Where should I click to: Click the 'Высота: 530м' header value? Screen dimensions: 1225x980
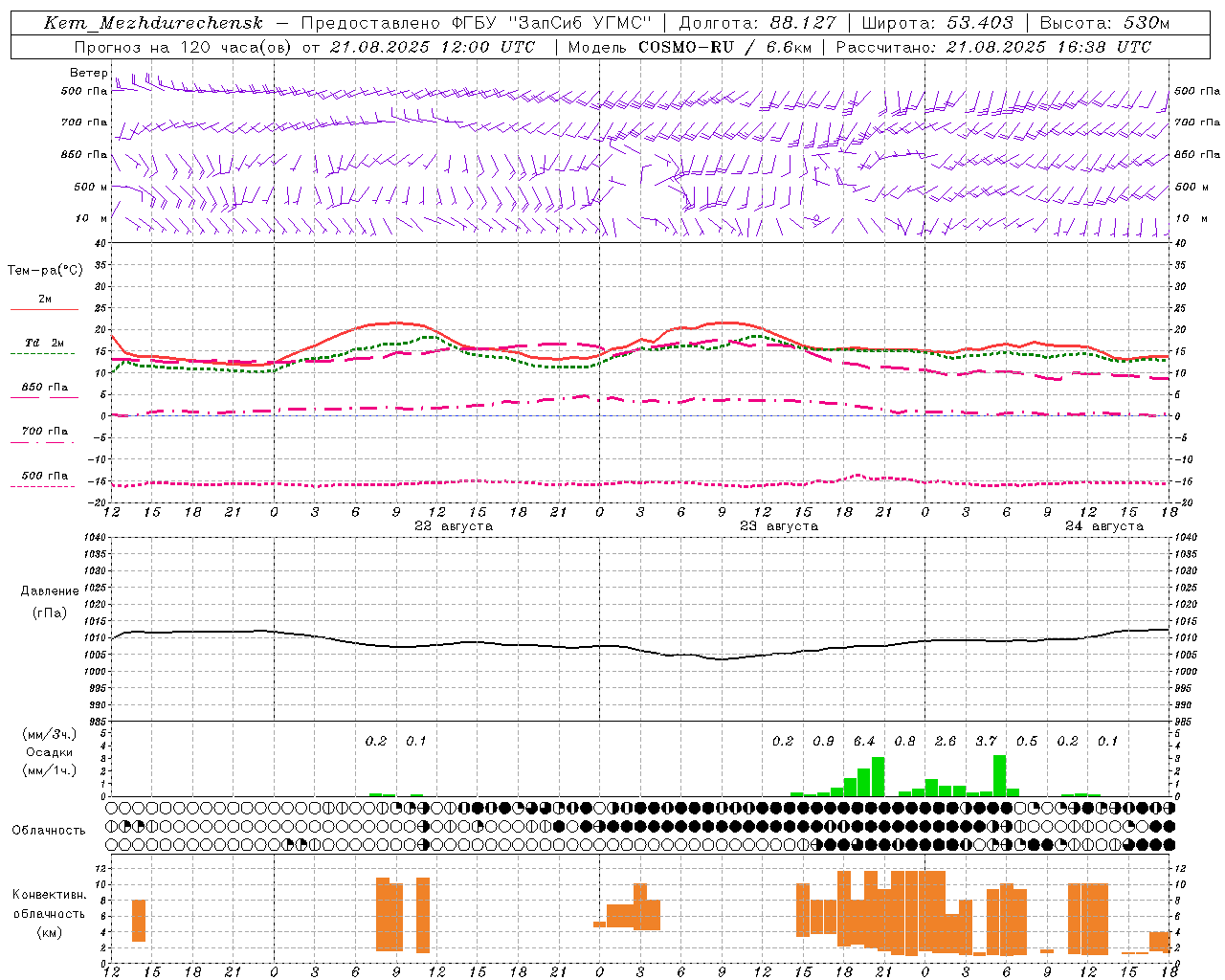(1104, 23)
